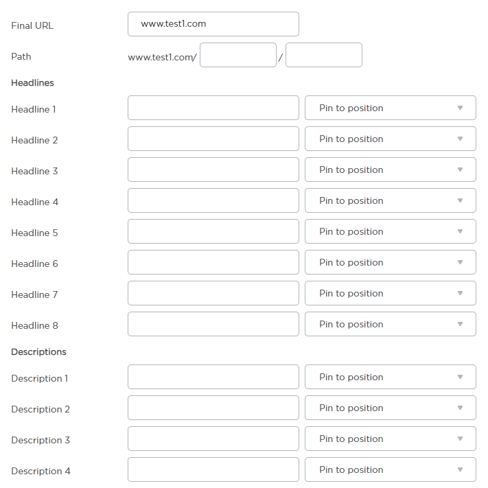Open Description 4 Pin to position dropdown

[x=390, y=469]
